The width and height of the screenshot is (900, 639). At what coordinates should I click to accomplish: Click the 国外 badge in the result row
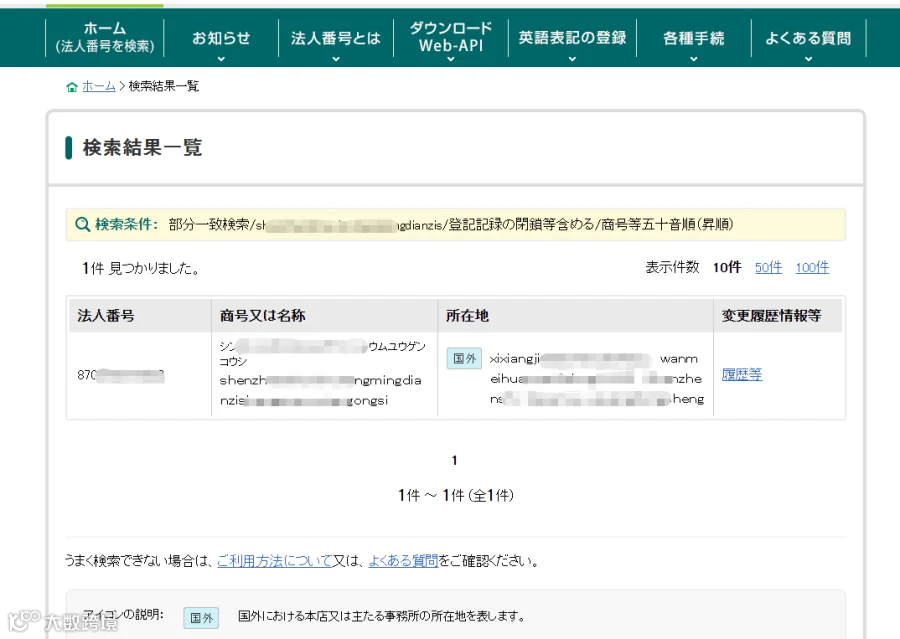[x=464, y=359]
